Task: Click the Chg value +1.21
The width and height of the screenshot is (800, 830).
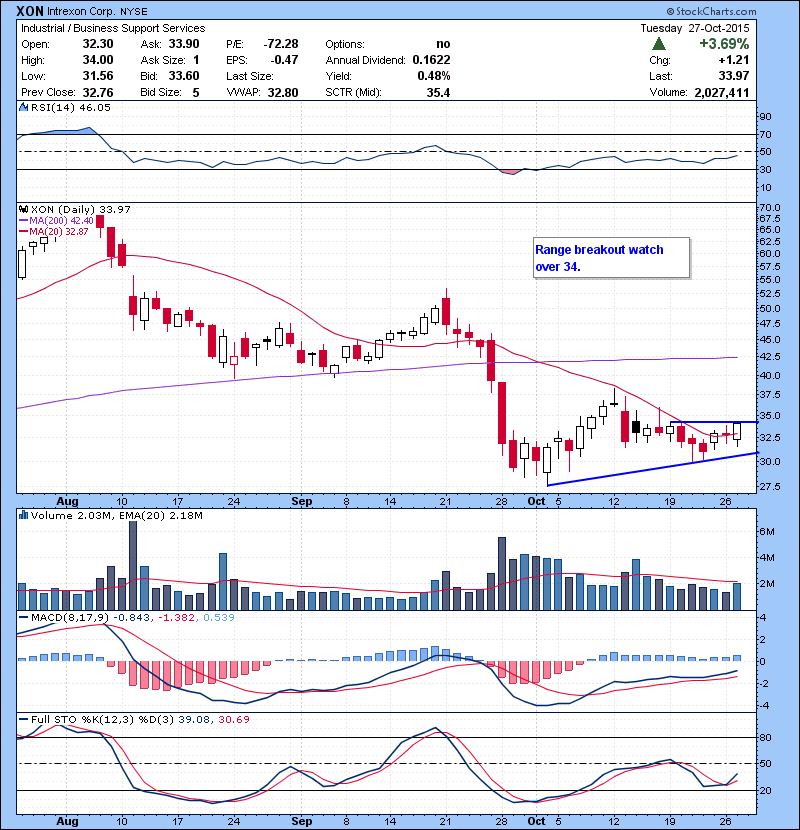Action: click(733, 60)
